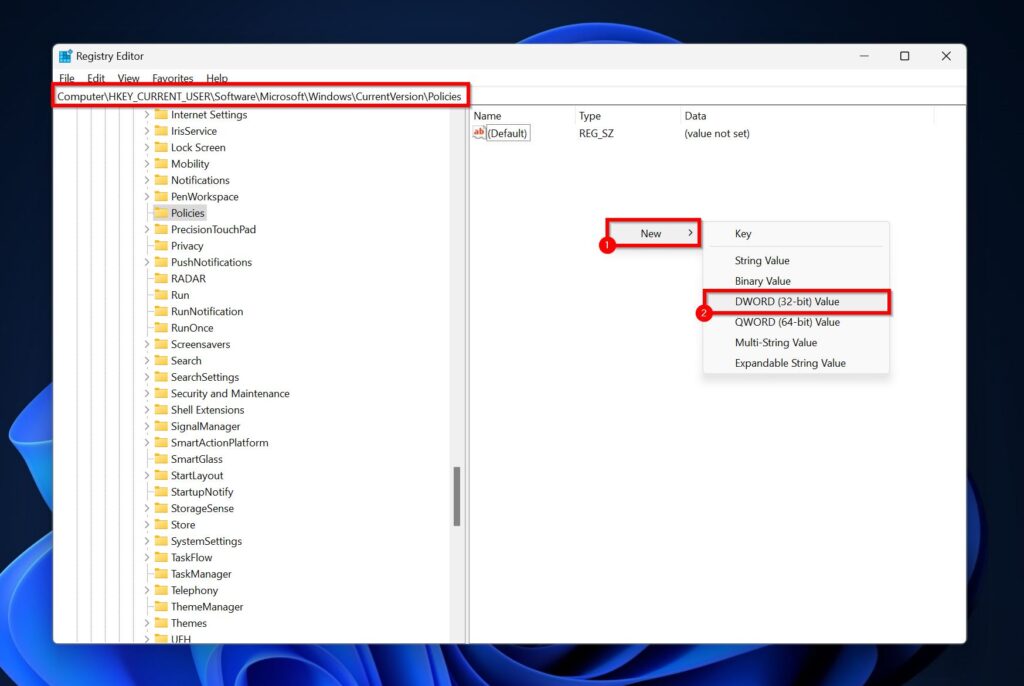This screenshot has height=686, width=1024.
Task: Click the Name column header
Action: tap(488, 116)
